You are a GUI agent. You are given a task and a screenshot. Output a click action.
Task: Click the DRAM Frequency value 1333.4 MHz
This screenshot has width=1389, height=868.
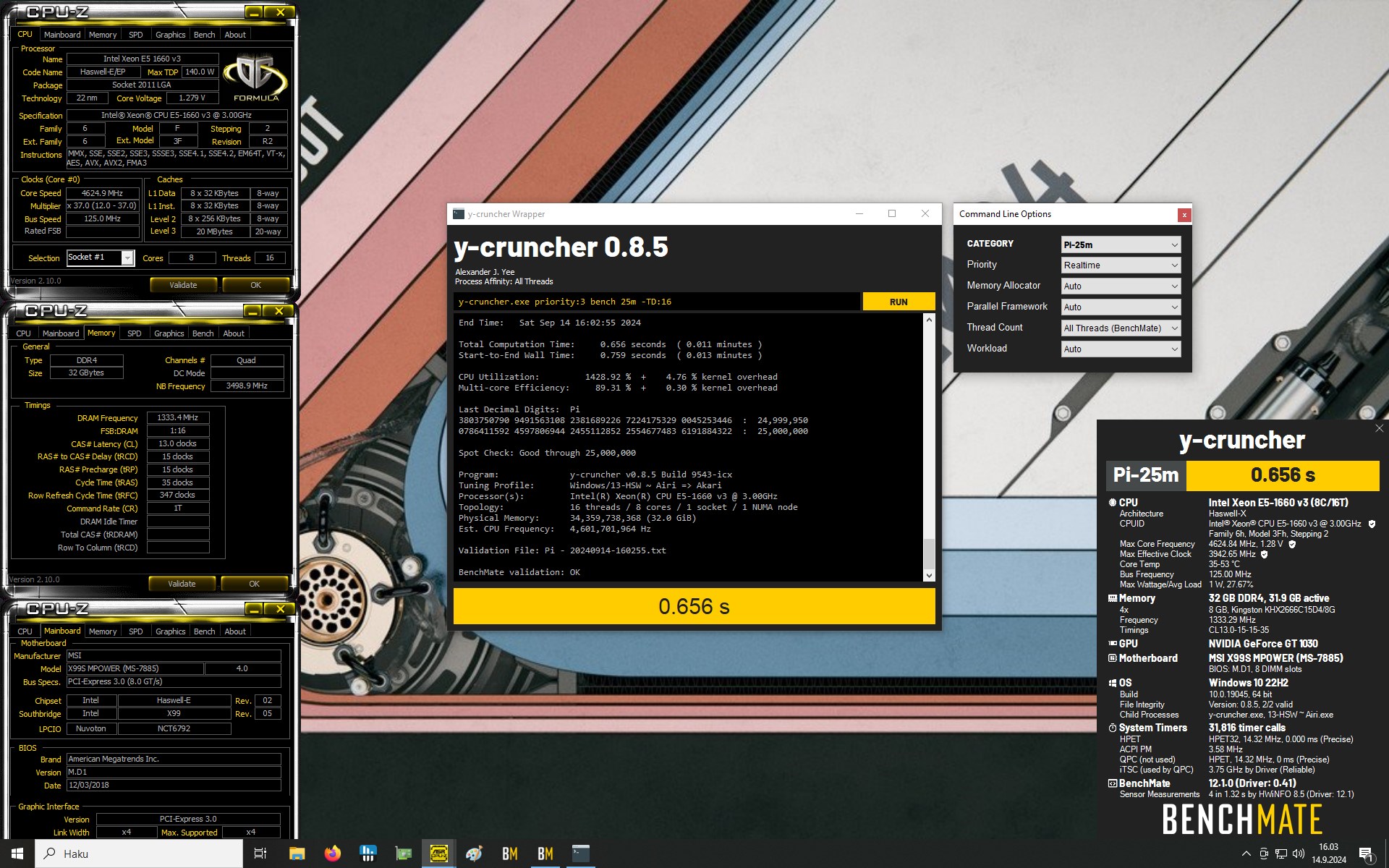pyautogui.click(x=177, y=417)
